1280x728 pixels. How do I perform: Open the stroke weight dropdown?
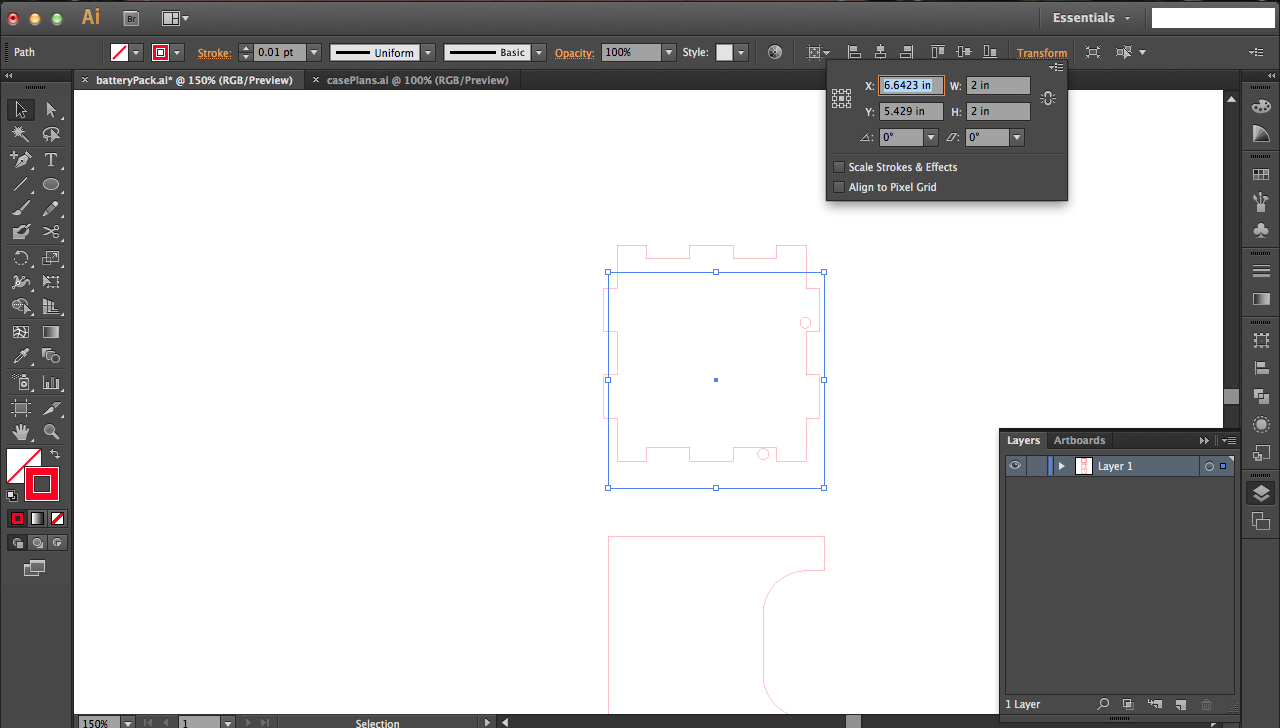pos(314,52)
